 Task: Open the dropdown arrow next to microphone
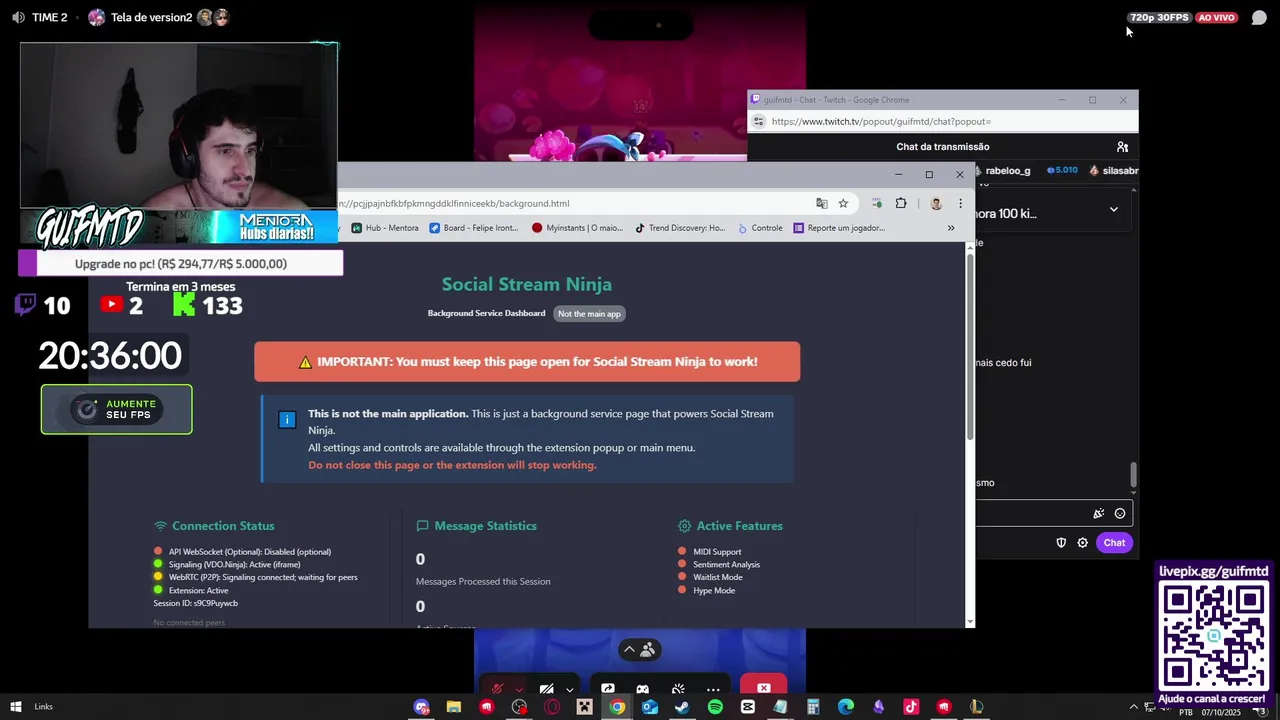(x=518, y=689)
